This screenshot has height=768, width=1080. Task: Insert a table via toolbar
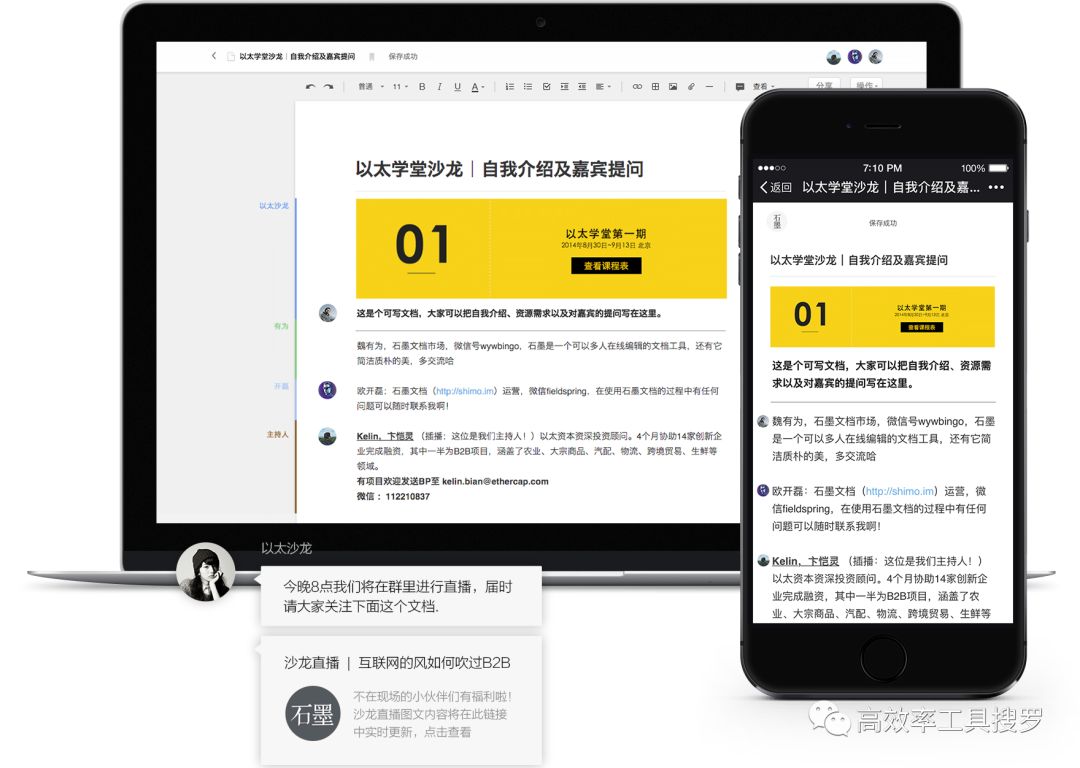coord(655,87)
